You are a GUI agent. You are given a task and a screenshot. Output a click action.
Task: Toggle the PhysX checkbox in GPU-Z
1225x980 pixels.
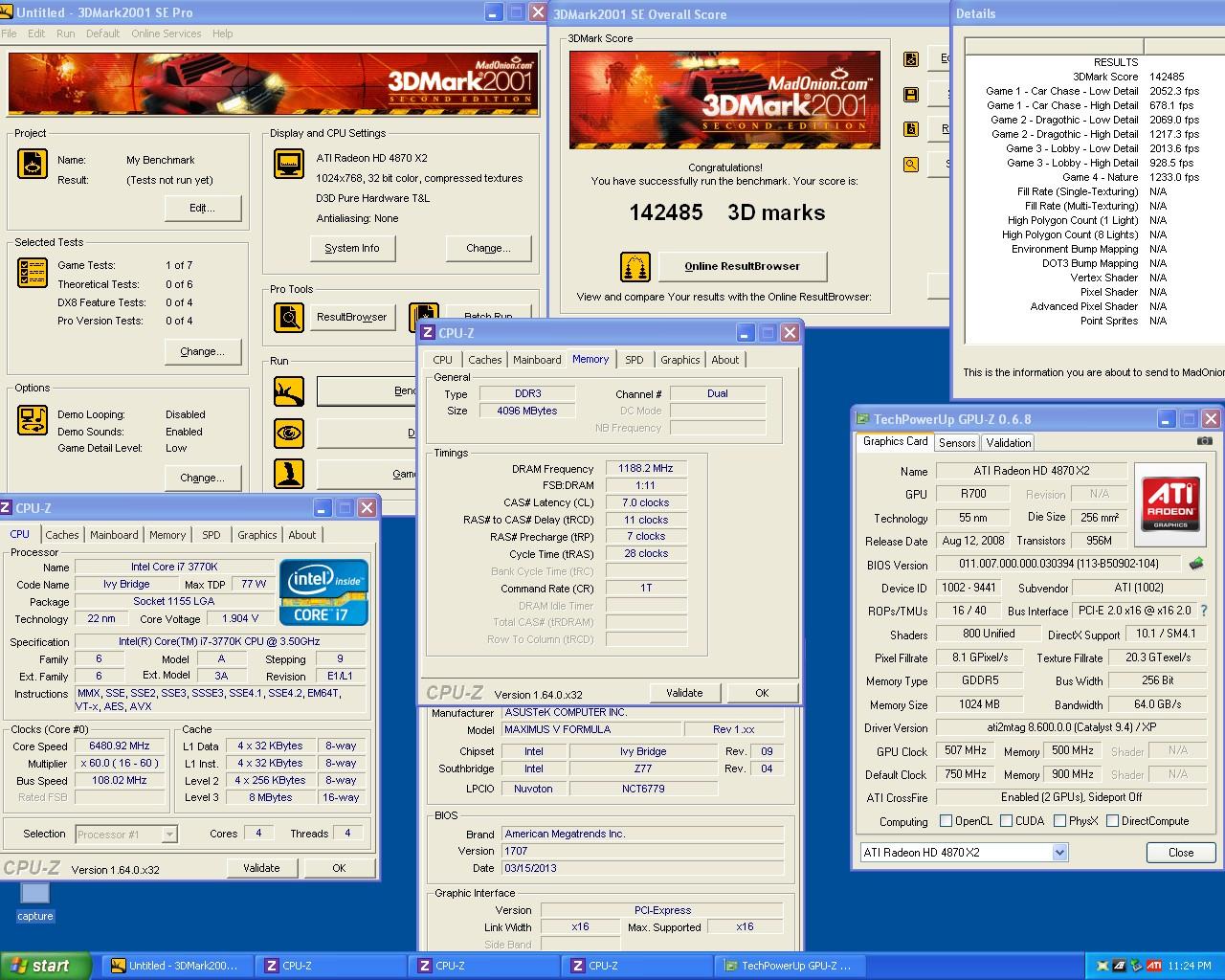click(x=1059, y=821)
